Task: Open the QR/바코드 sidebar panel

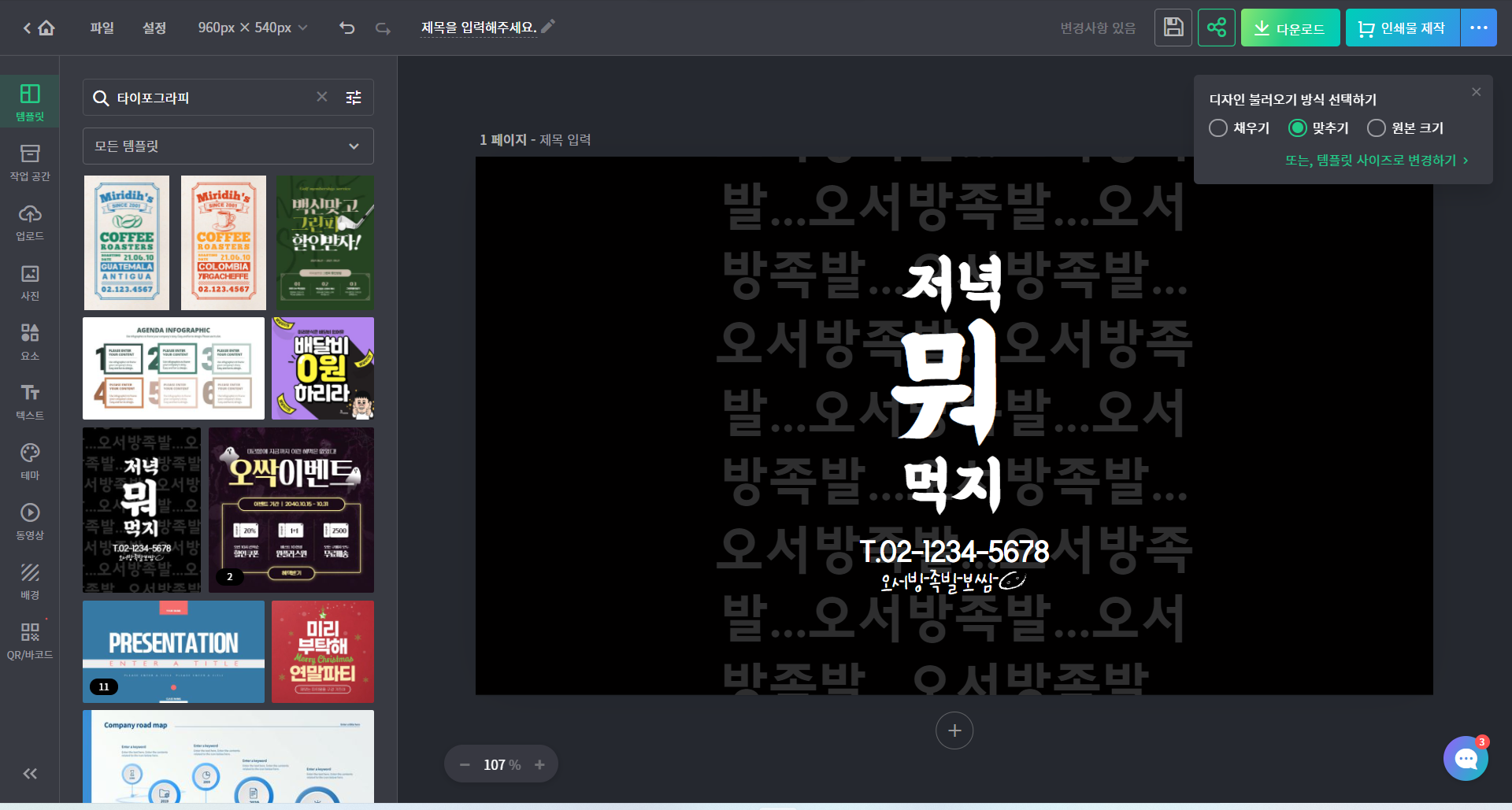Action: point(30,641)
